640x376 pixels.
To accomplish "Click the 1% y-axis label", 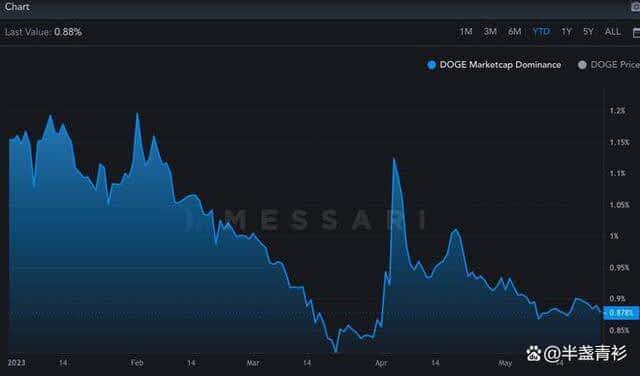I will click(x=614, y=236).
